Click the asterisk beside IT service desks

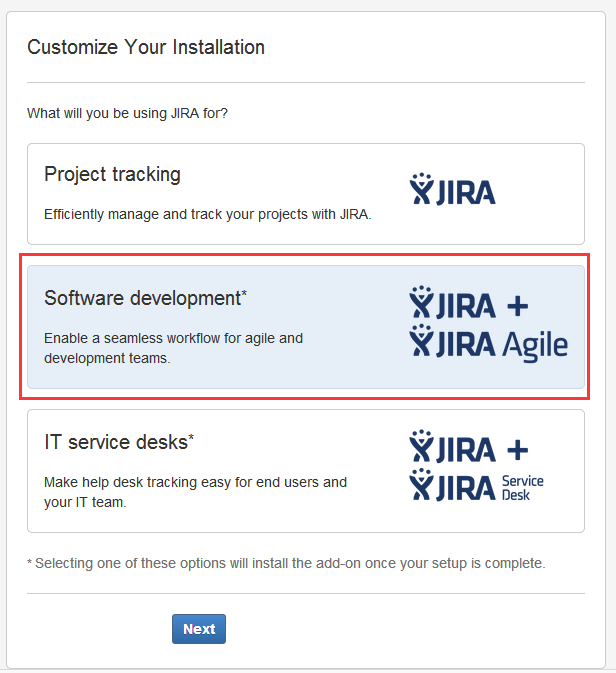pyautogui.click(x=191, y=437)
